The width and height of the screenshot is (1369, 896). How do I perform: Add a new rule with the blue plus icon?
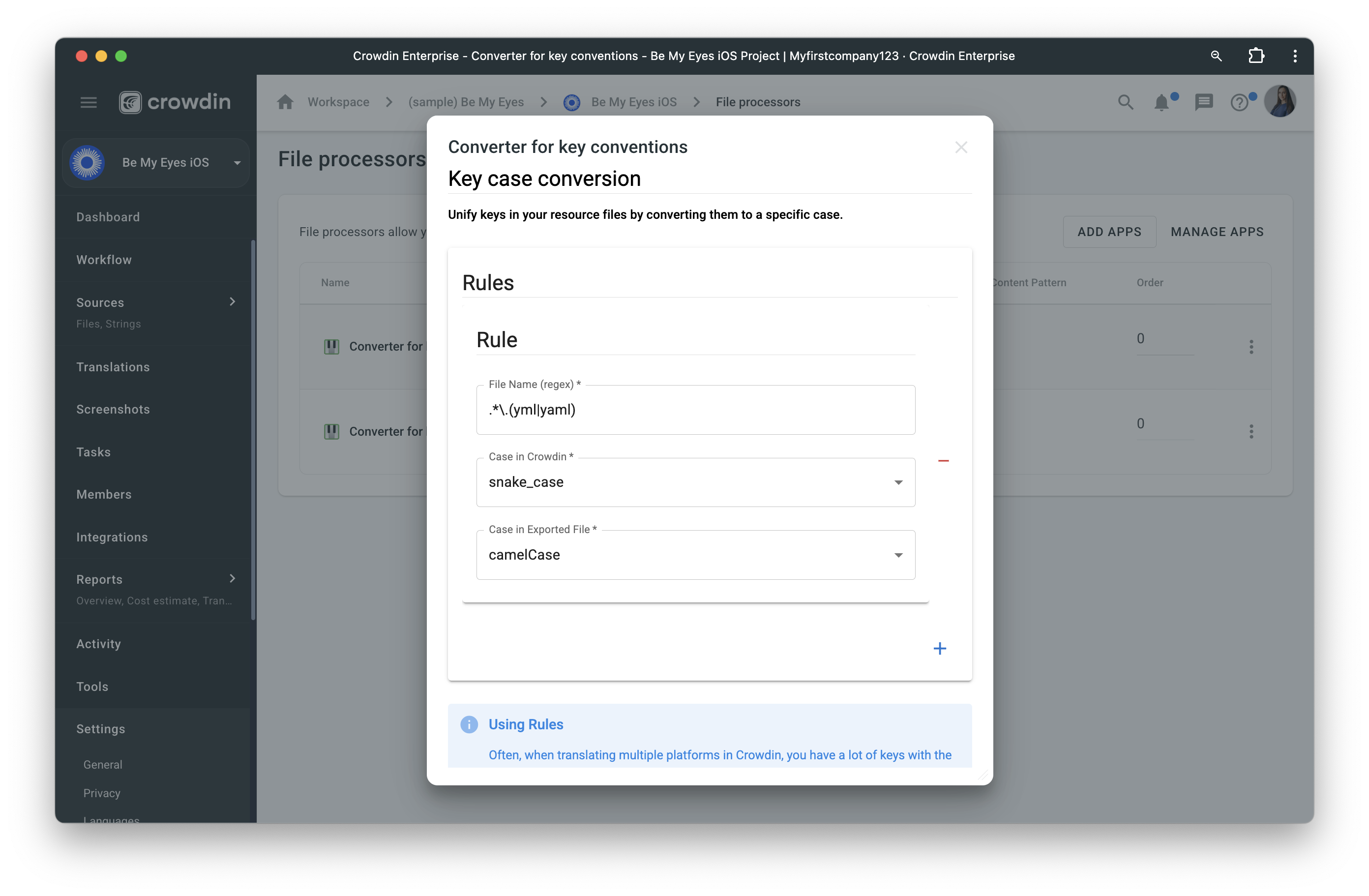pos(940,649)
